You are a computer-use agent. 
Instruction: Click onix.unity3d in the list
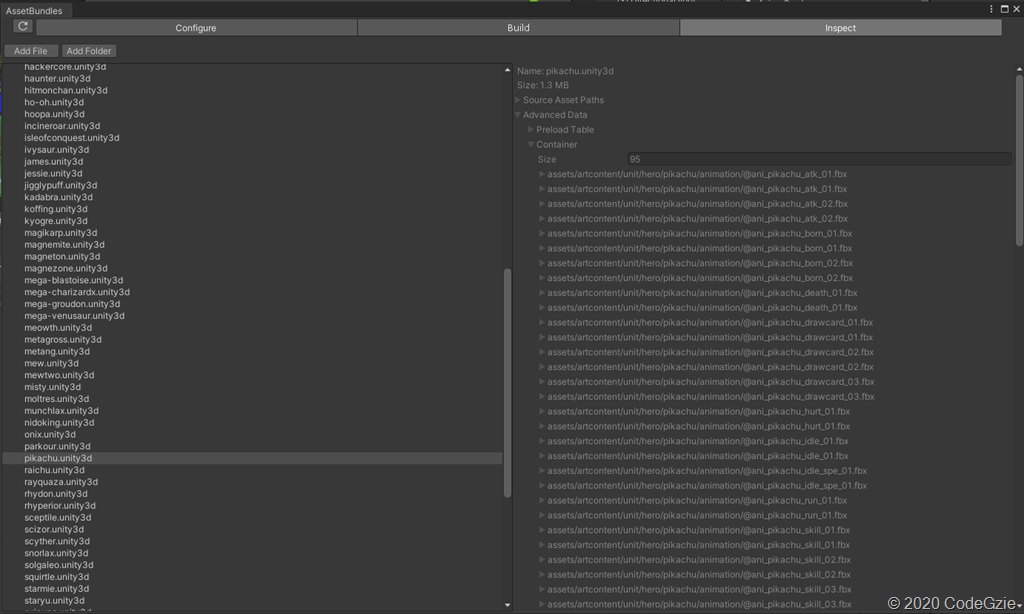click(50, 434)
